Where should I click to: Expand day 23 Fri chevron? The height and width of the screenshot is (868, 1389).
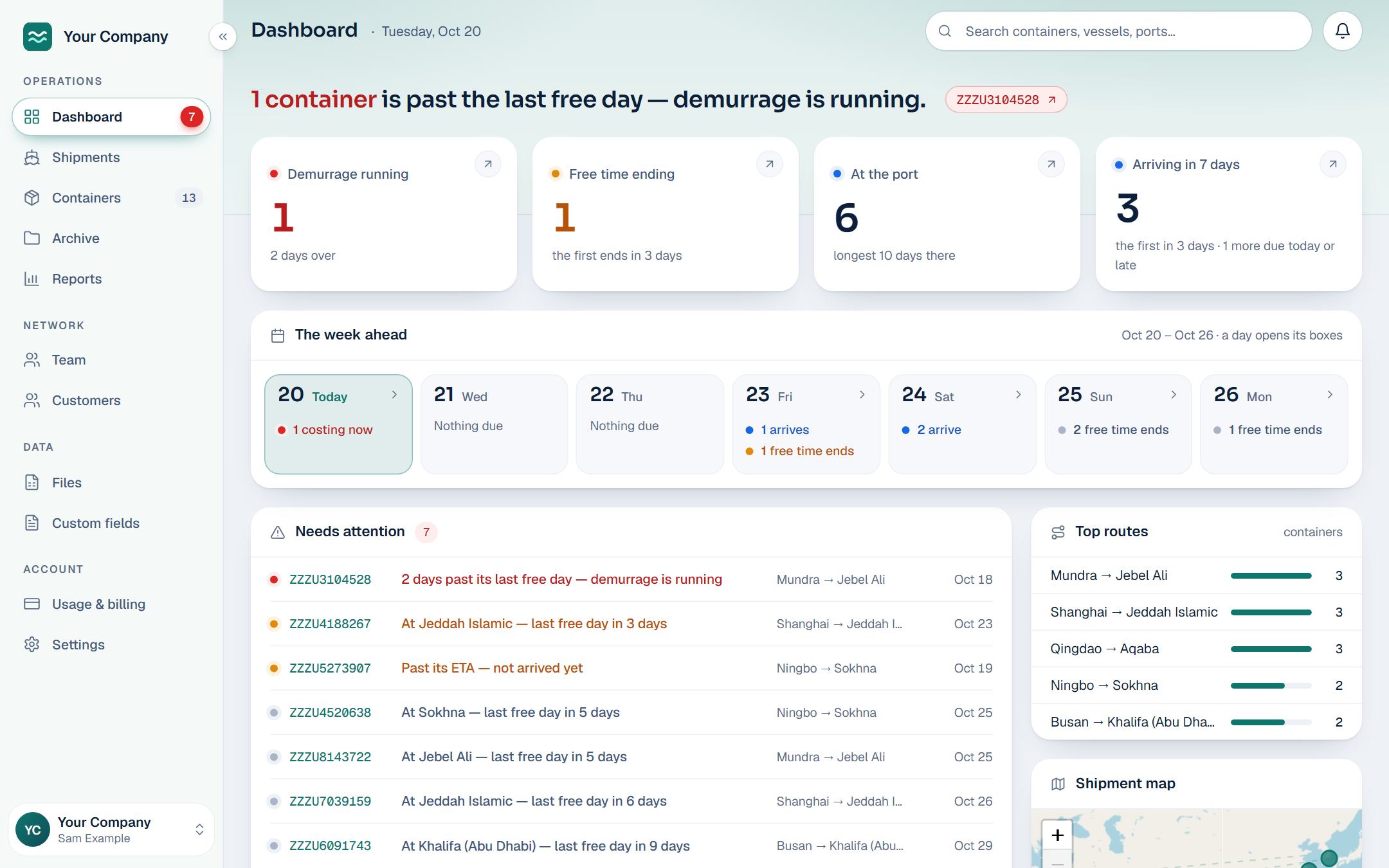click(x=862, y=395)
